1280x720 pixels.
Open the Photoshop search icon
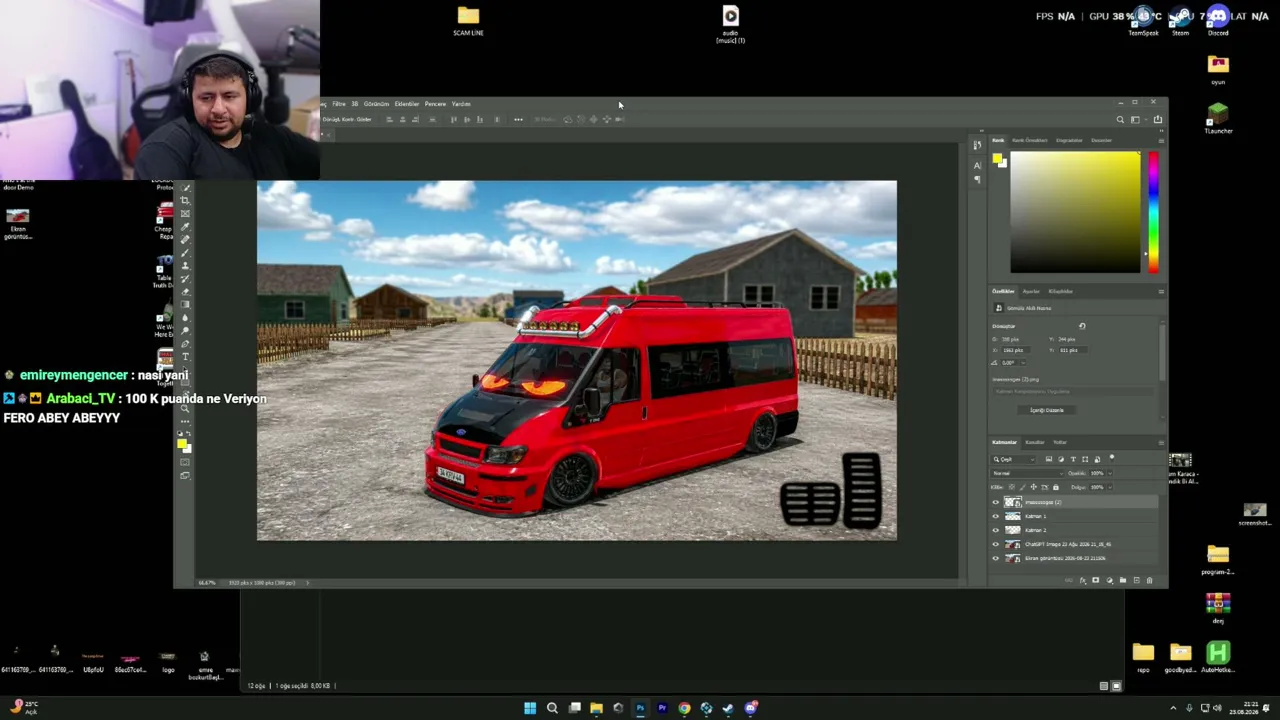pyautogui.click(x=1120, y=120)
